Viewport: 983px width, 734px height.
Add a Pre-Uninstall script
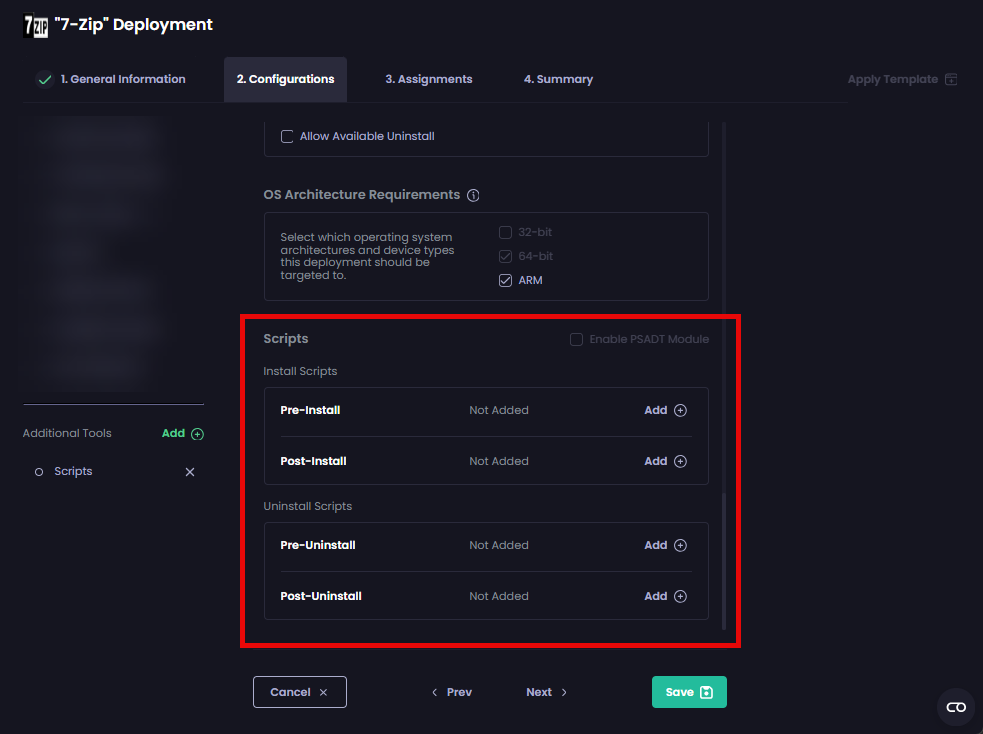664,545
